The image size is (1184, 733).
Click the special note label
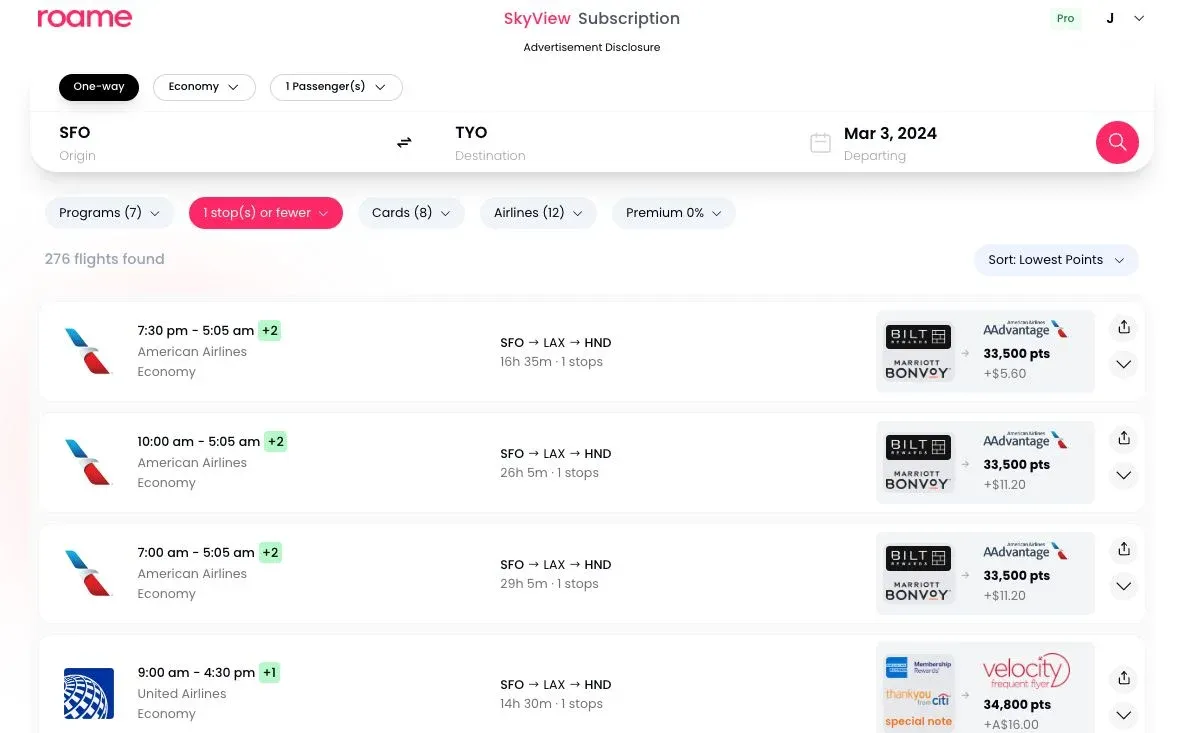click(918, 721)
